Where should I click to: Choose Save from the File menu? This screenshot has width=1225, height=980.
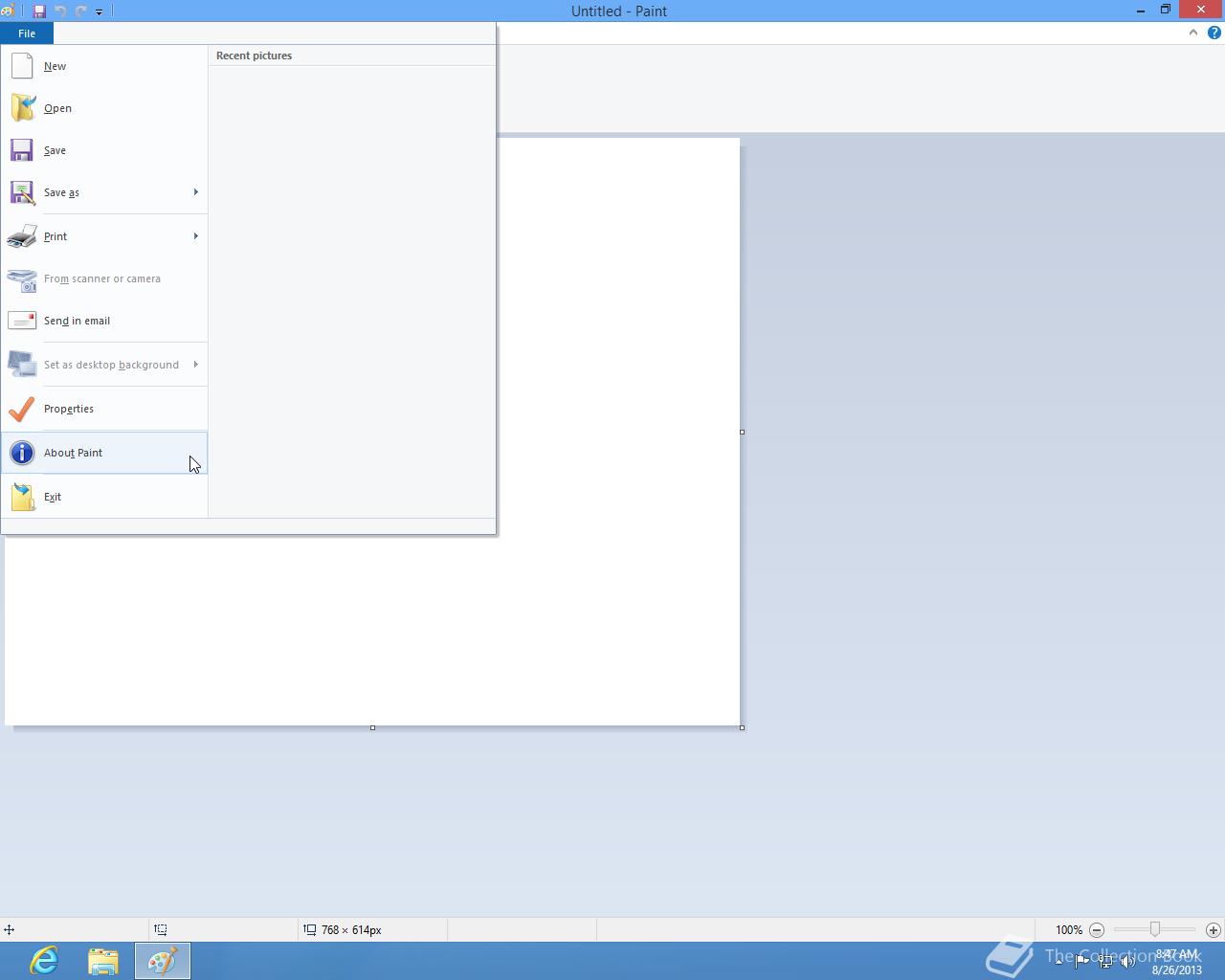(x=104, y=150)
